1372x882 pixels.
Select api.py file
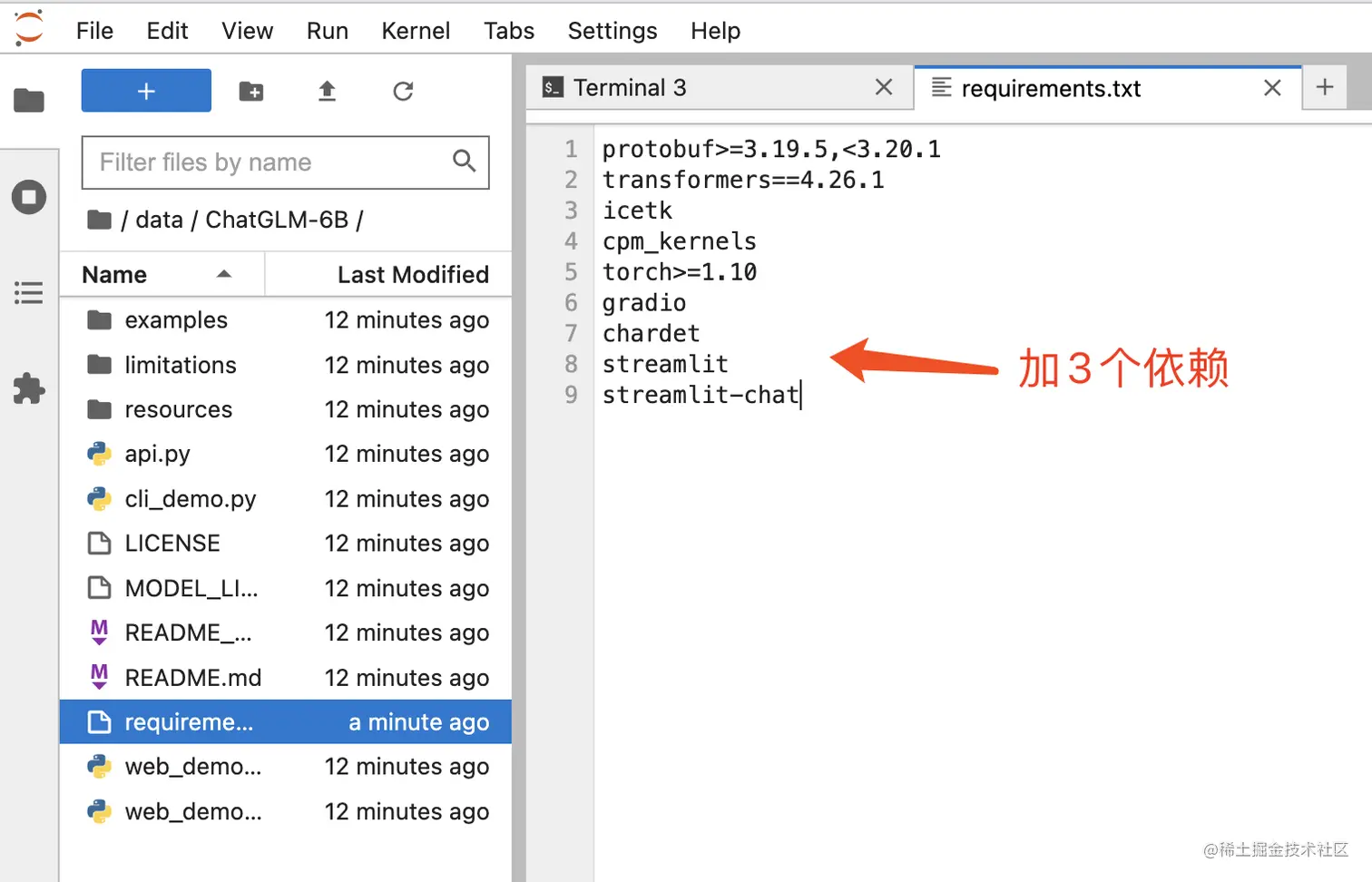coord(286,454)
